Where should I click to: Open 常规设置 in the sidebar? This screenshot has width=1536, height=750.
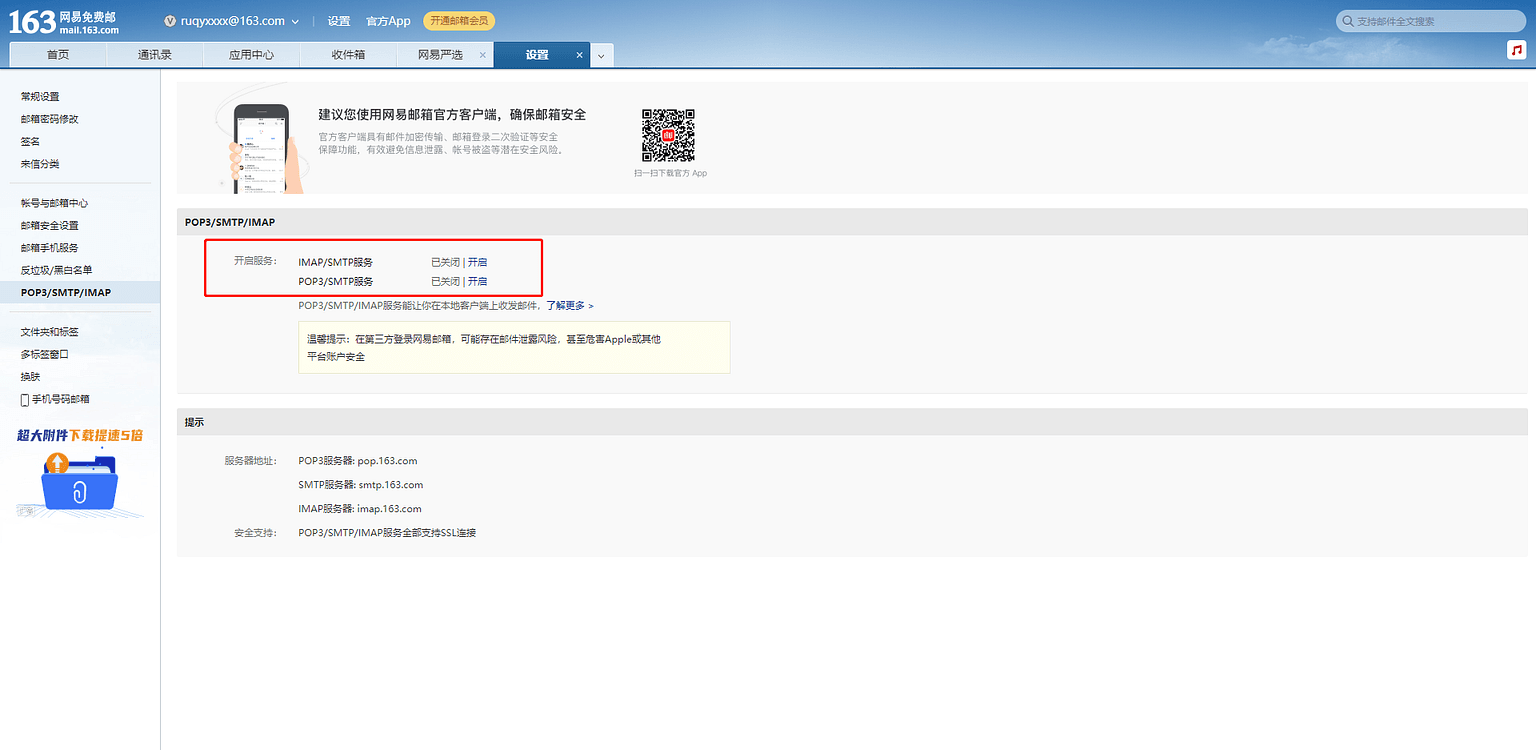40,97
